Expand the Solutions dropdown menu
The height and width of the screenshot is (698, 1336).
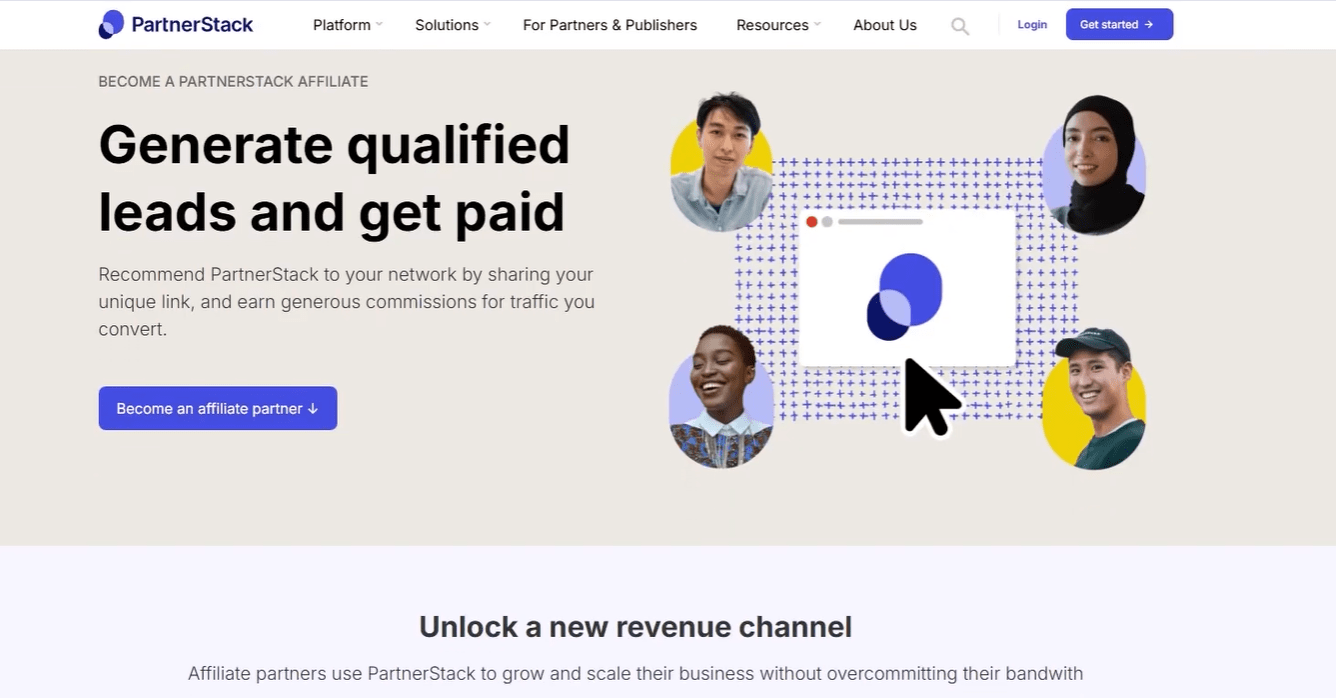point(452,25)
